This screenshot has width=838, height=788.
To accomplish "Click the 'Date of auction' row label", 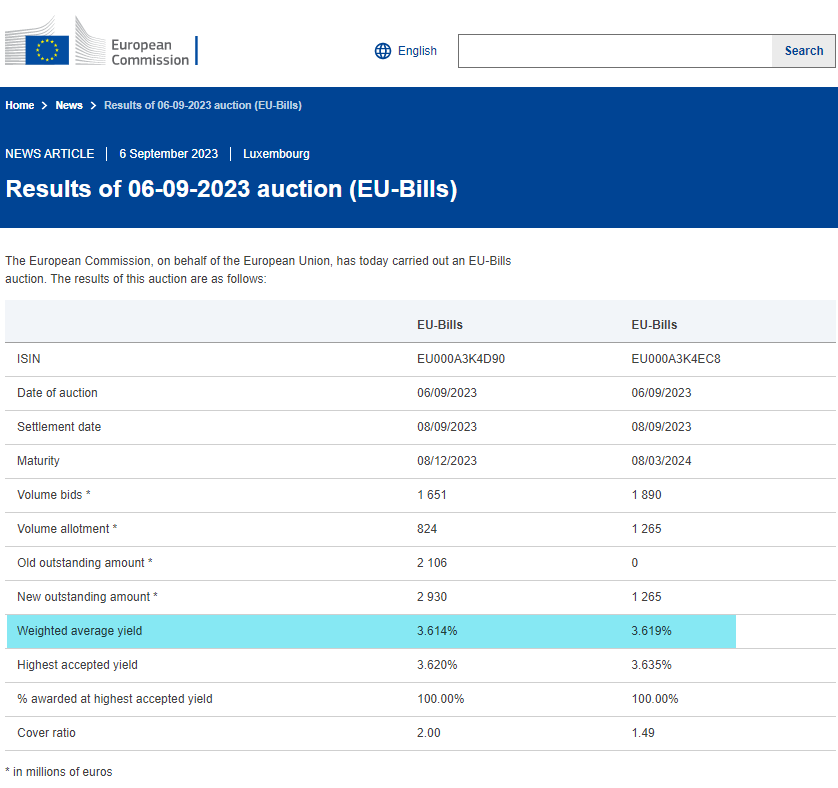I will tap(57, 393).
